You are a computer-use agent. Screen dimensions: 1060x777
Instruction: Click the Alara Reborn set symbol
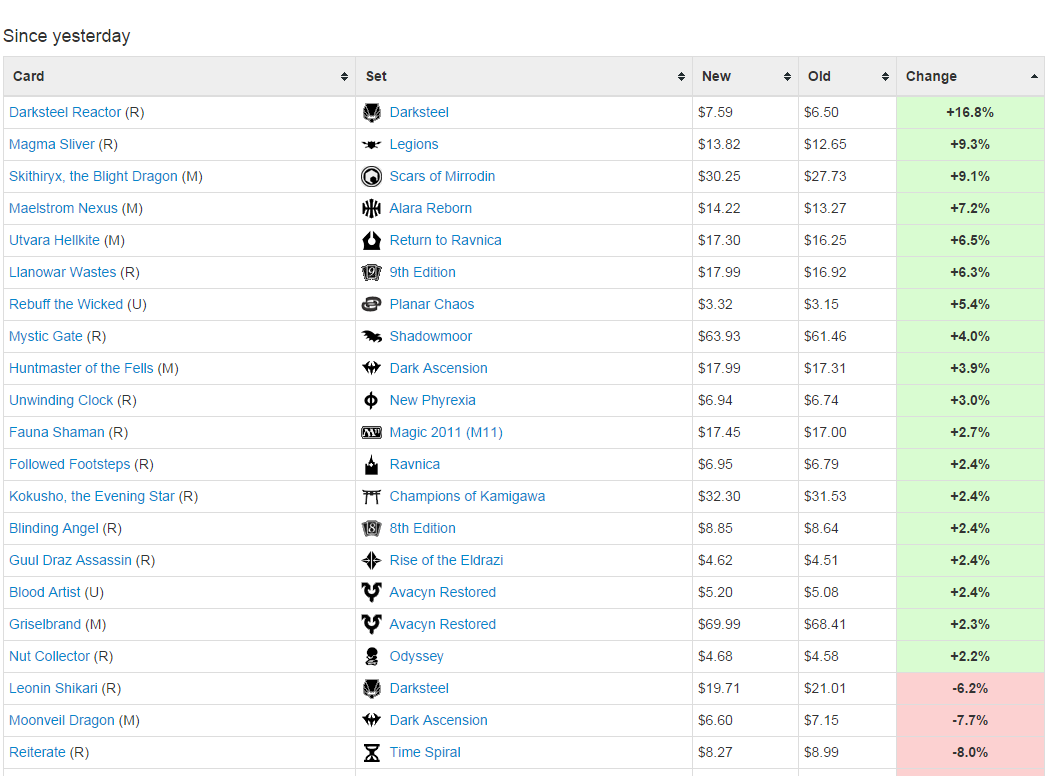tap(371, 209)
